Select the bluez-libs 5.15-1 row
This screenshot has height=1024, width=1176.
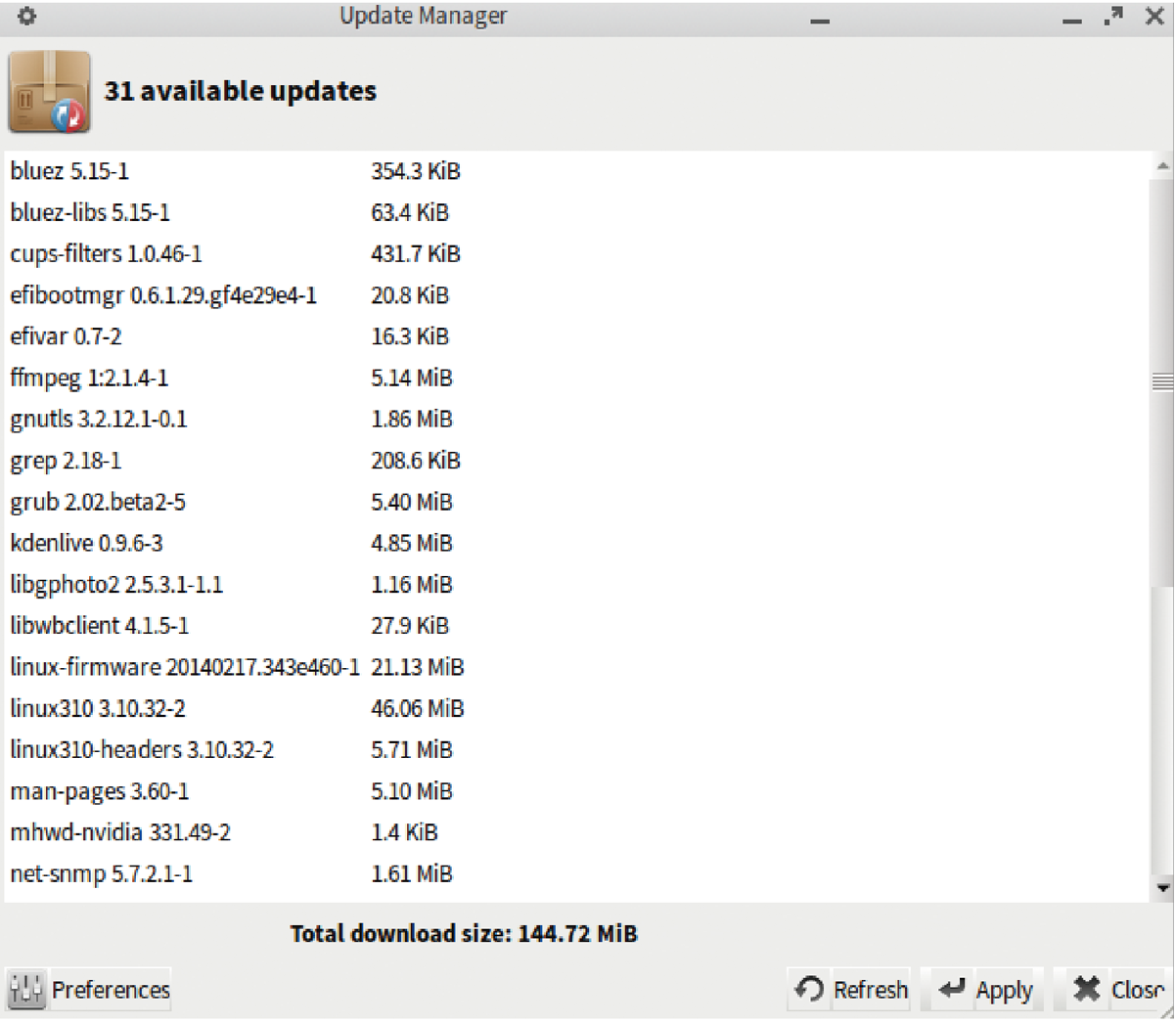click(577, 212)
